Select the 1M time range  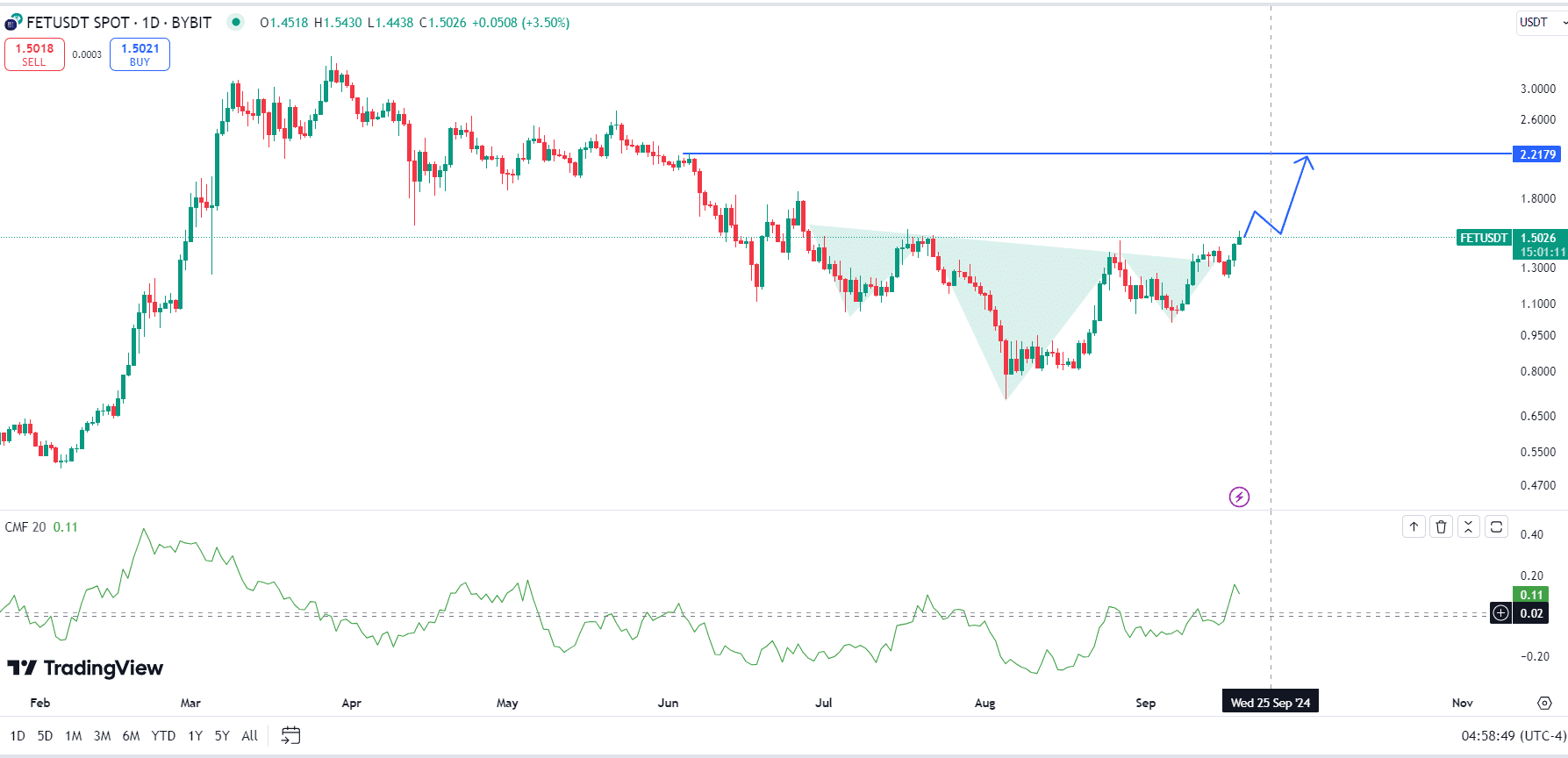(74, 736)
